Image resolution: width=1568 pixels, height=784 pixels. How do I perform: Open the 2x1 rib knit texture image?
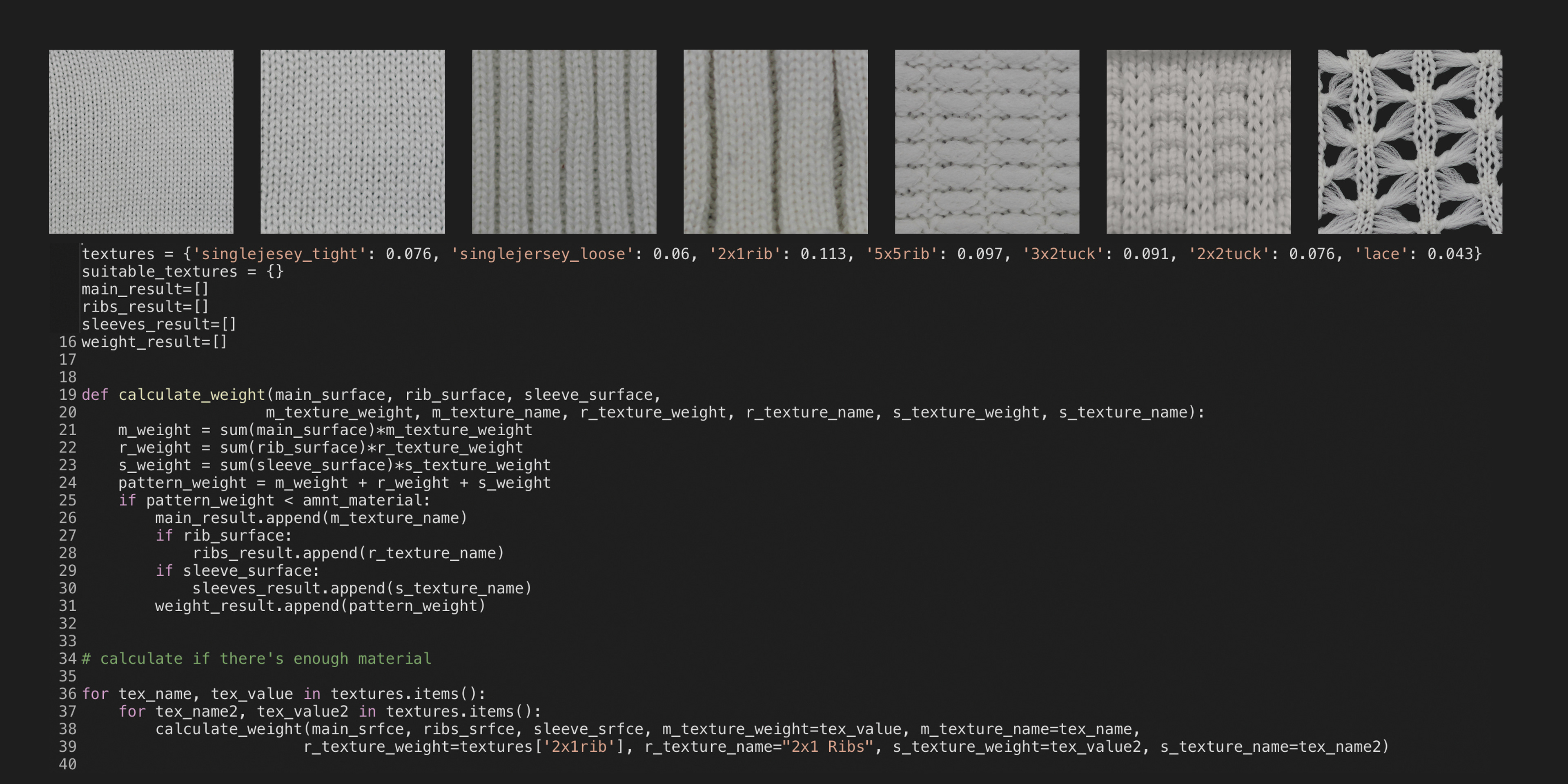(x=564, y=142)
